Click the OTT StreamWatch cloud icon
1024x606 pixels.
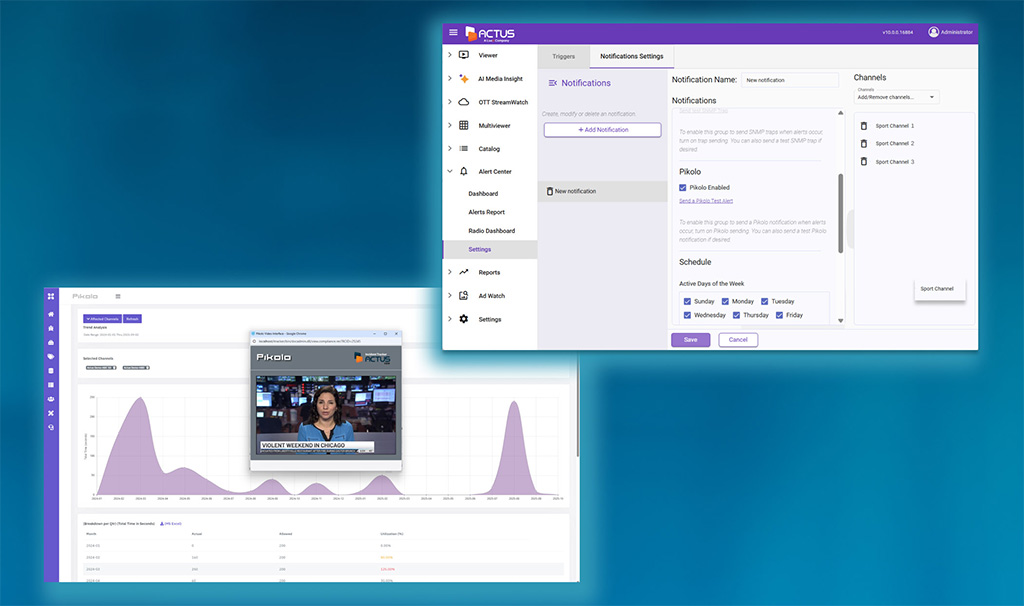[x=464, y=102]
